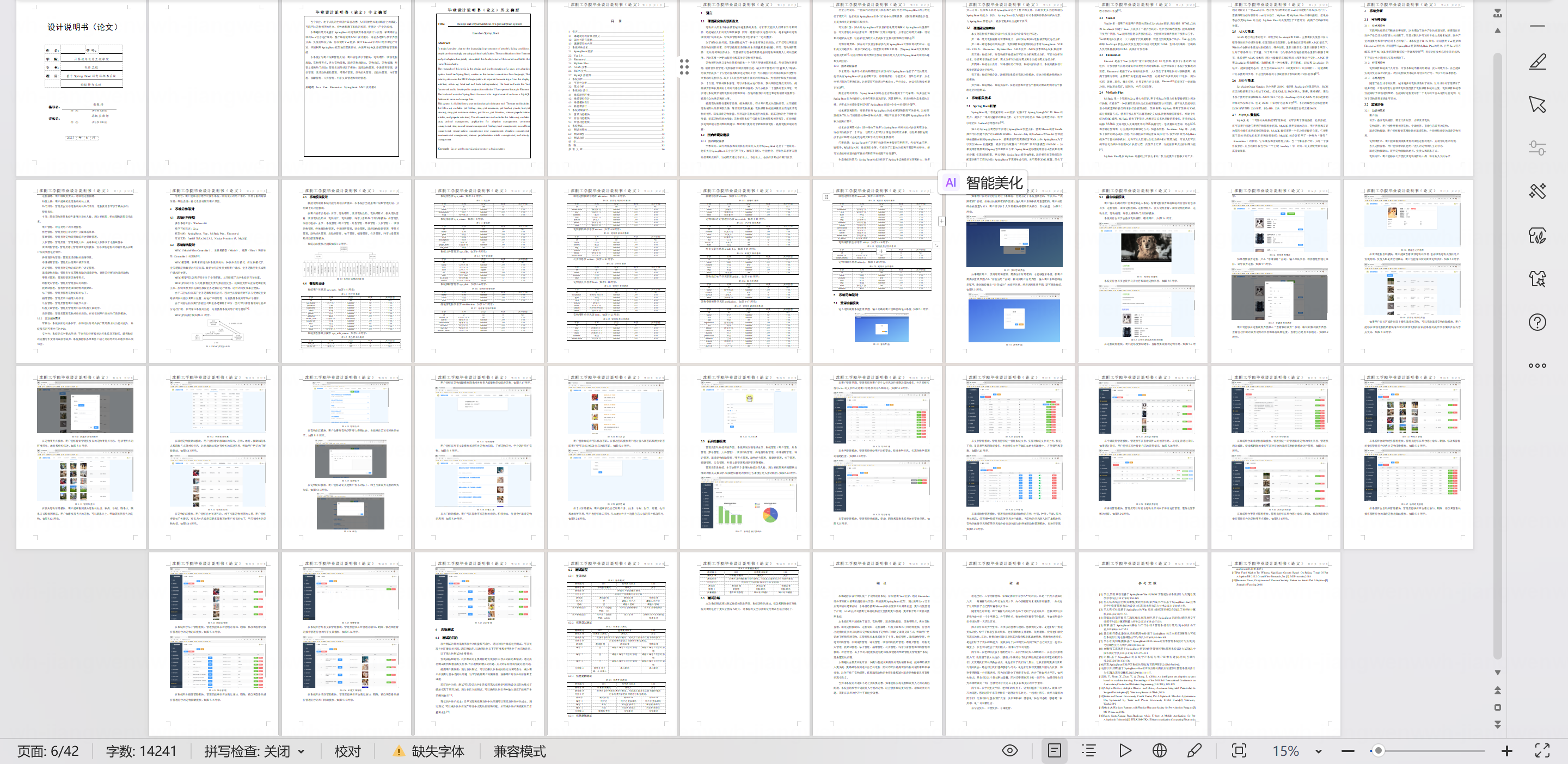Enter full screen mode from status bar
Screen dimensions: 1568x764
(x=1542, y=750)
